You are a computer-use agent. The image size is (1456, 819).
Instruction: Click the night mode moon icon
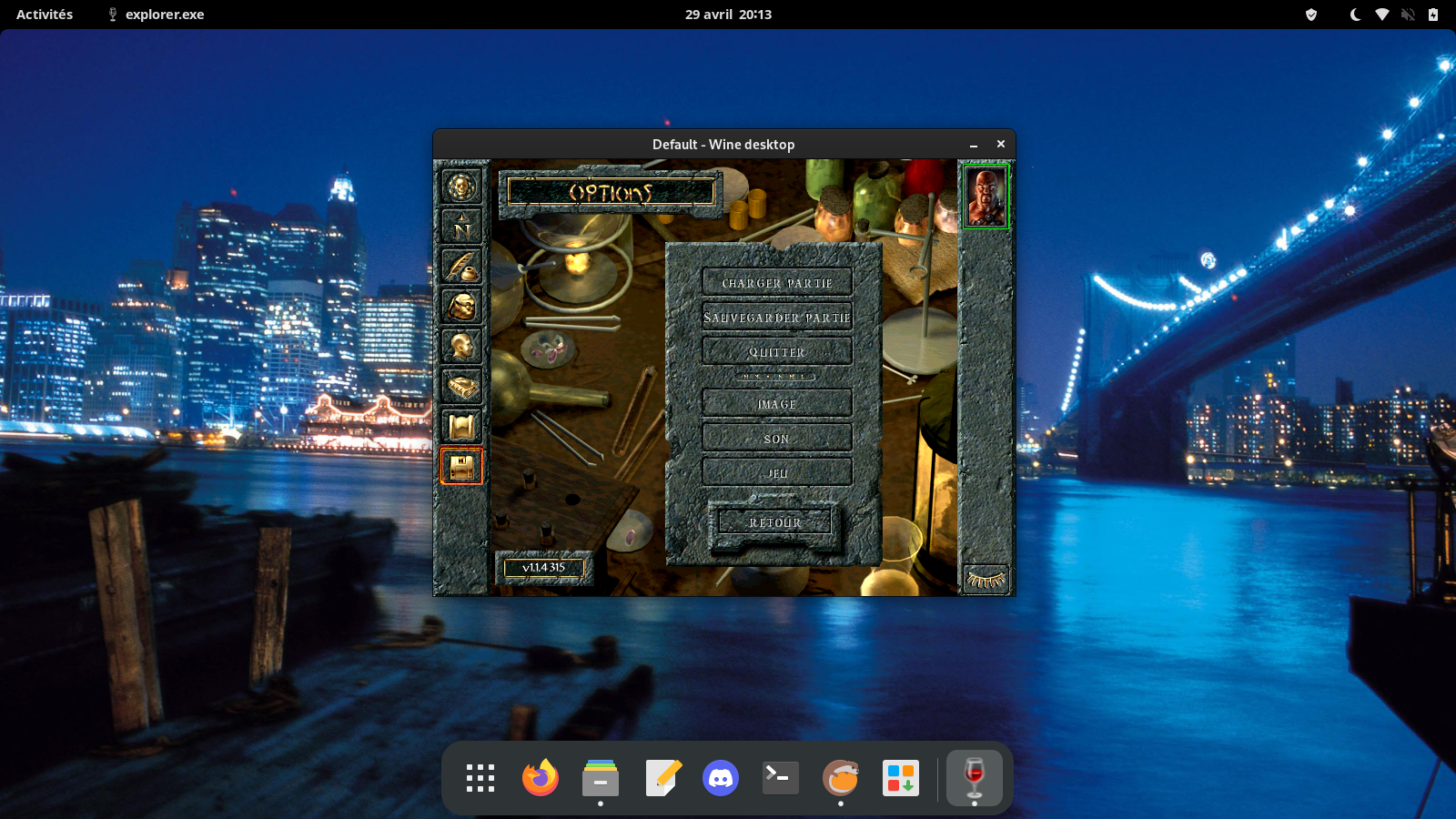tap(1355, 15)
